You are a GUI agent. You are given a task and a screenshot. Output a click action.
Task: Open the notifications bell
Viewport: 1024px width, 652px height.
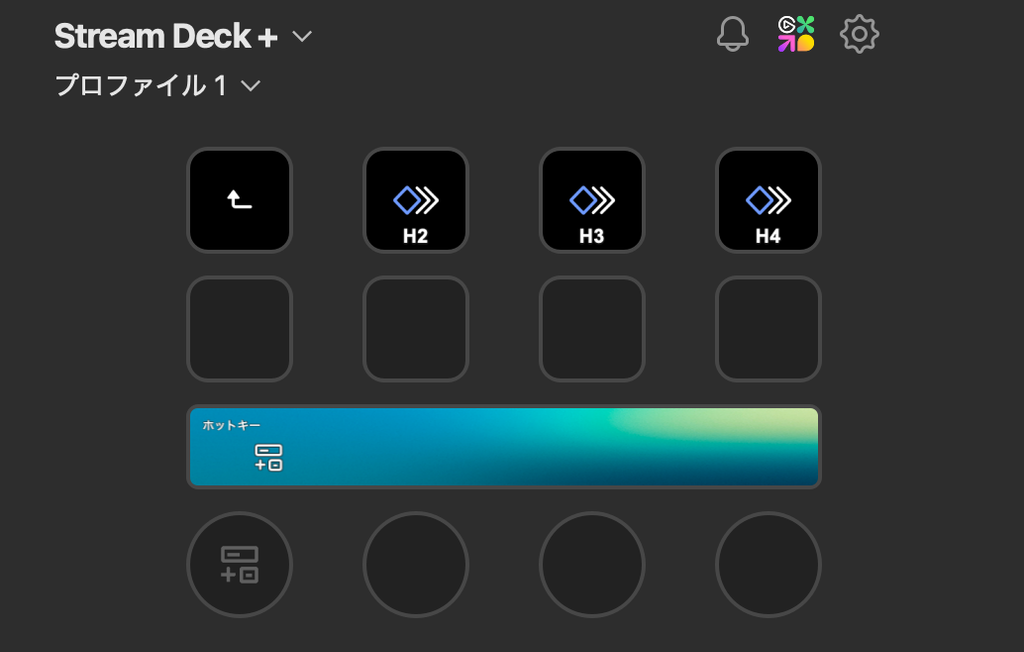732,34
